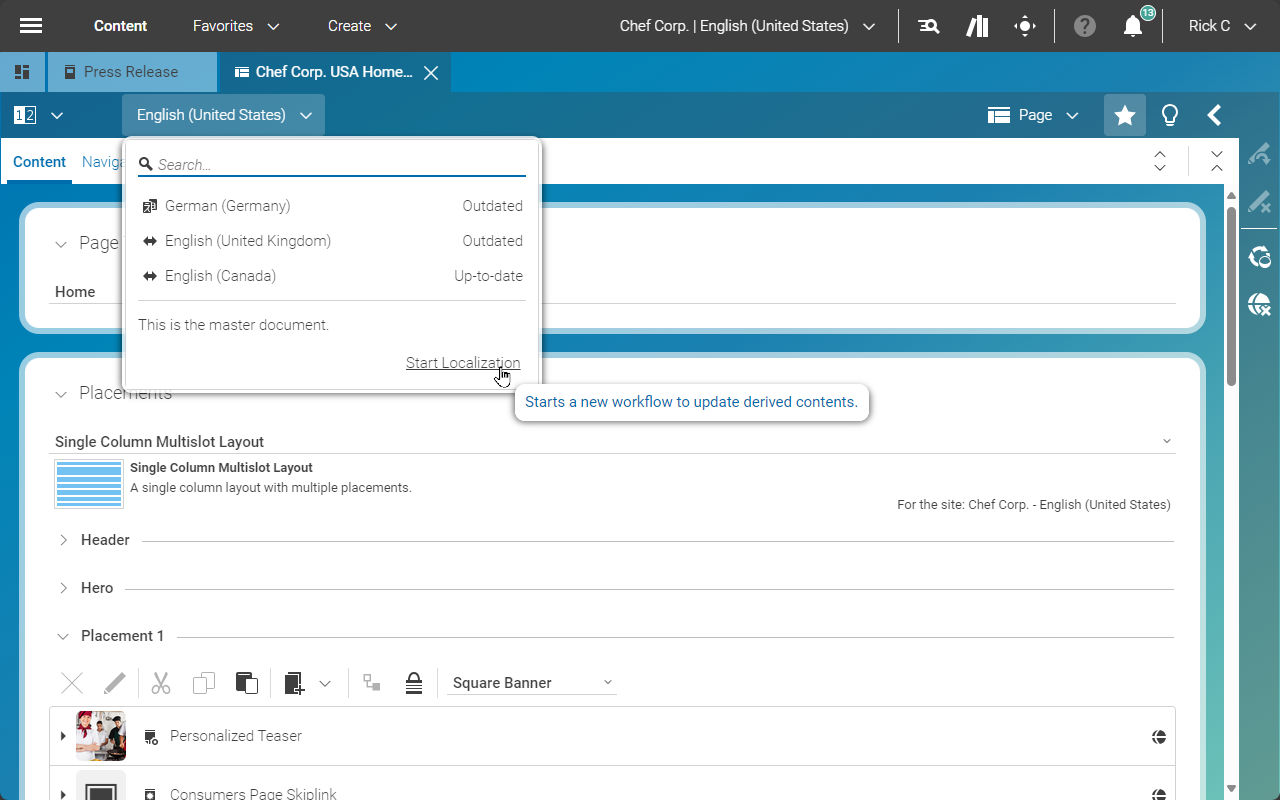Viewport: 1280px width, 800px height.
Task: Click the bookmarks/library icon next to search
Action: click(977, 25)
